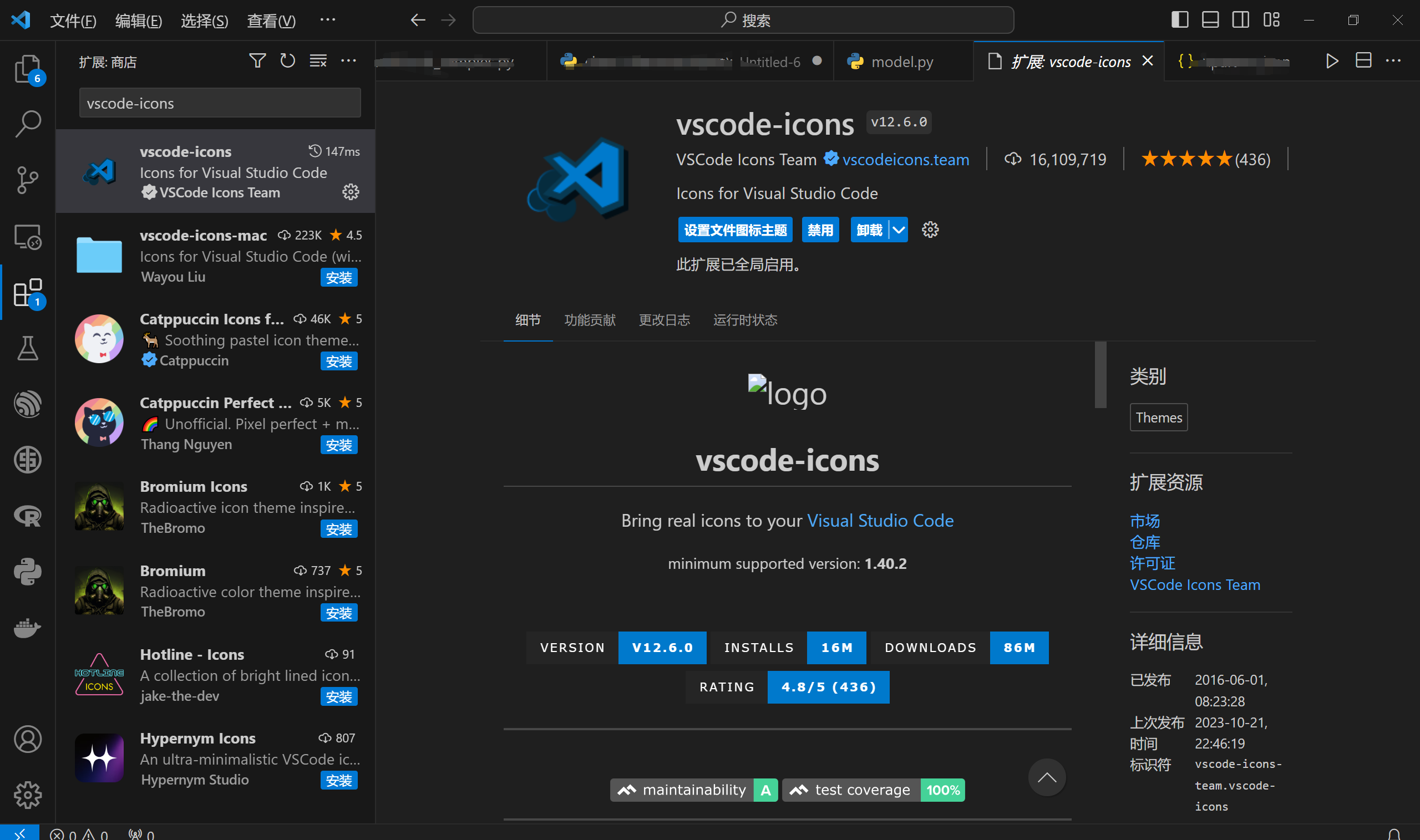Image resolution: width=1420 pixels, height=840 pixels.
Task: Open manage gear on vscode-icons list item
Action: coord(351,192)
